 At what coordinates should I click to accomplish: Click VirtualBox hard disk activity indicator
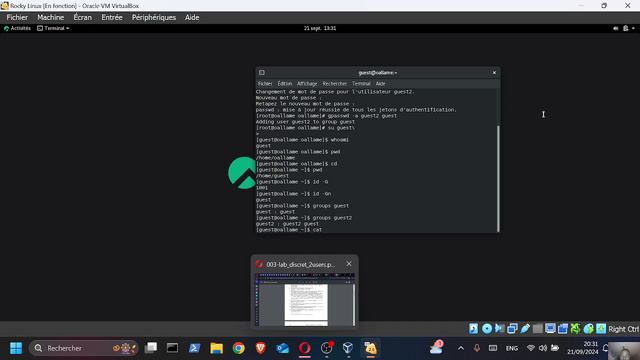473,329
